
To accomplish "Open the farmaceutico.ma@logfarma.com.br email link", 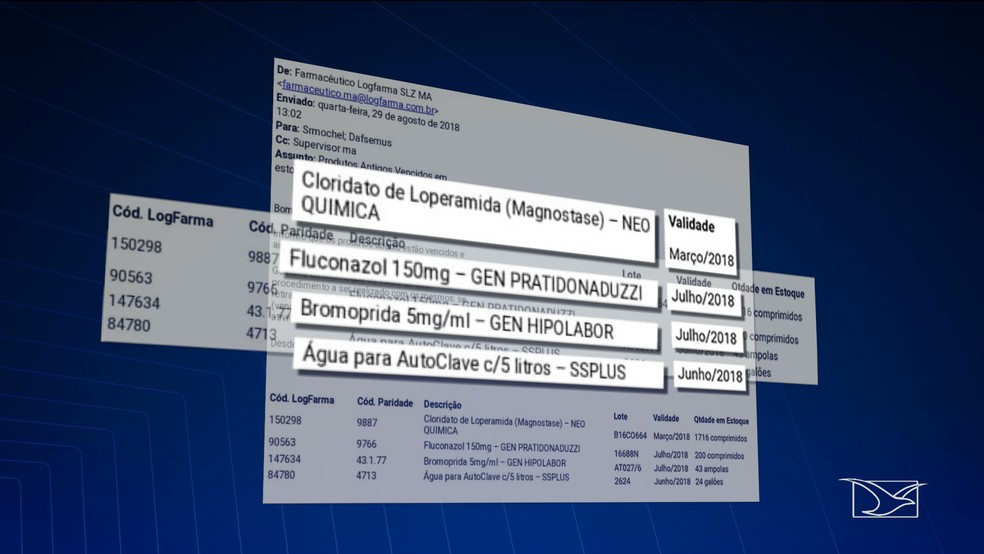I will coord(358,98).
